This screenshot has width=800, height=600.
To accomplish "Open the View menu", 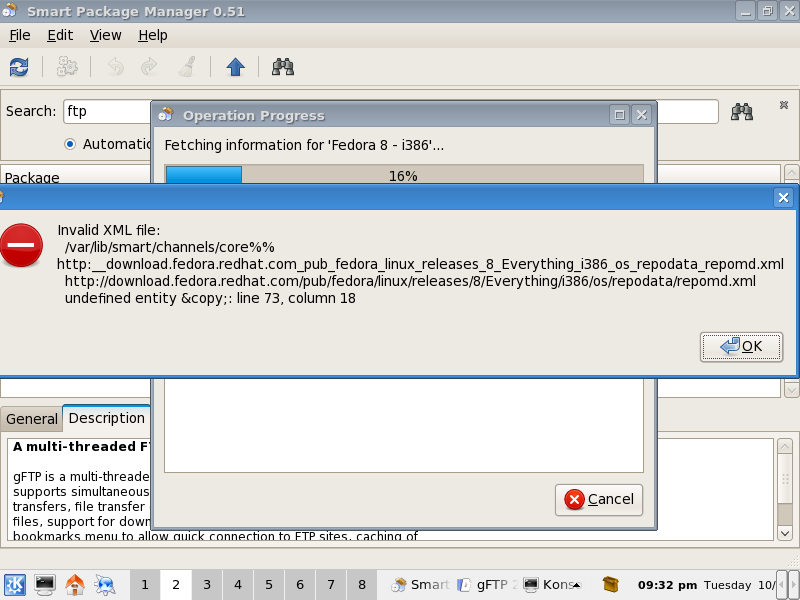I will point(106,35).
